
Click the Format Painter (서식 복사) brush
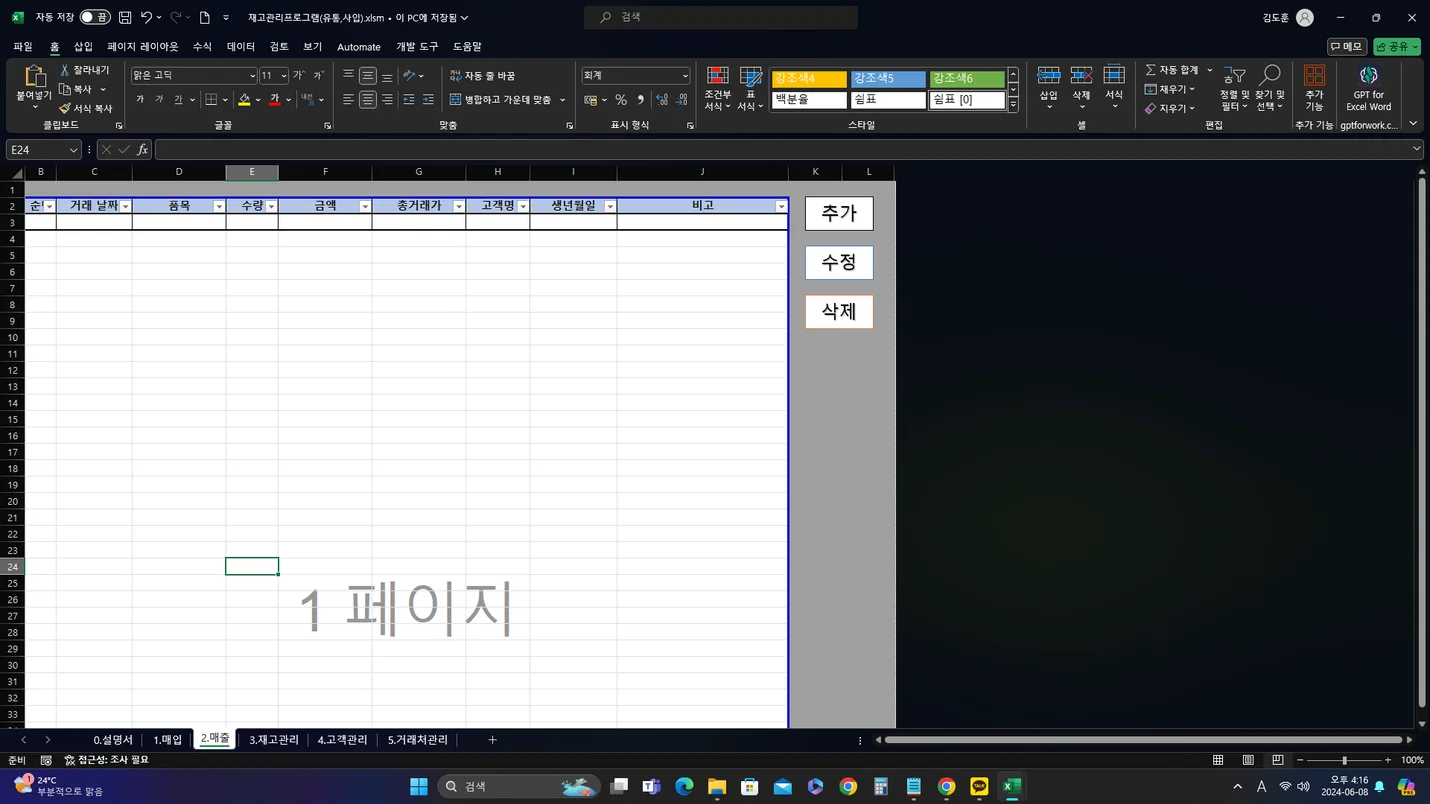66,108
